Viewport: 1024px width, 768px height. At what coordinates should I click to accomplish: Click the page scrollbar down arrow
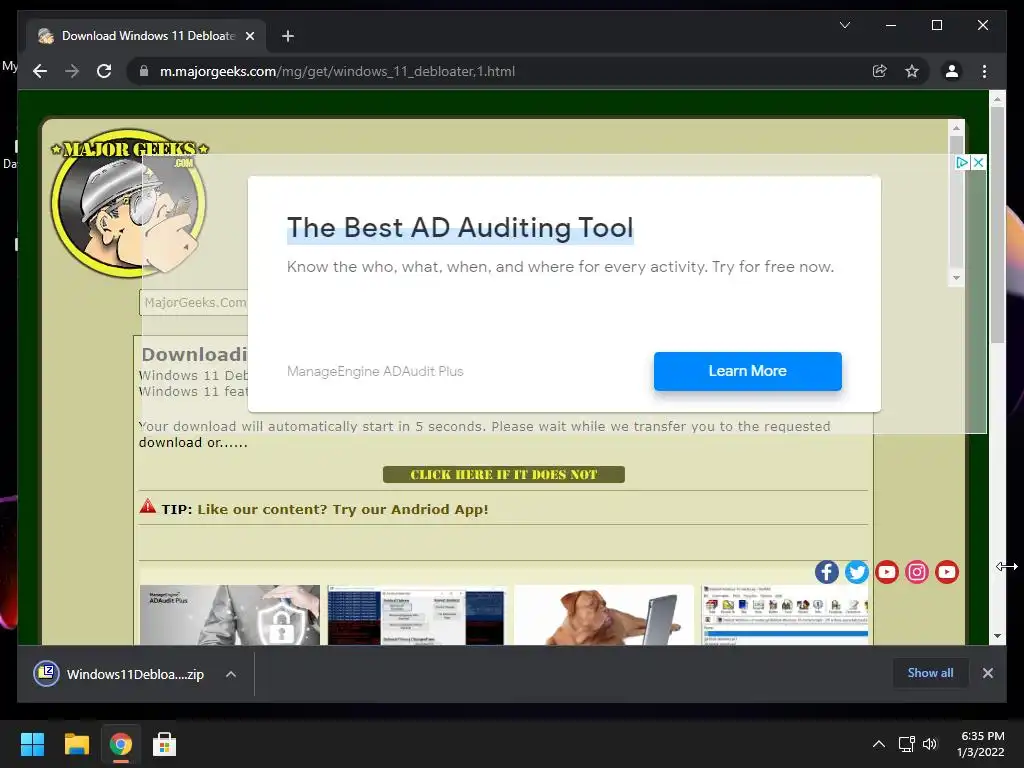point(997,635)
